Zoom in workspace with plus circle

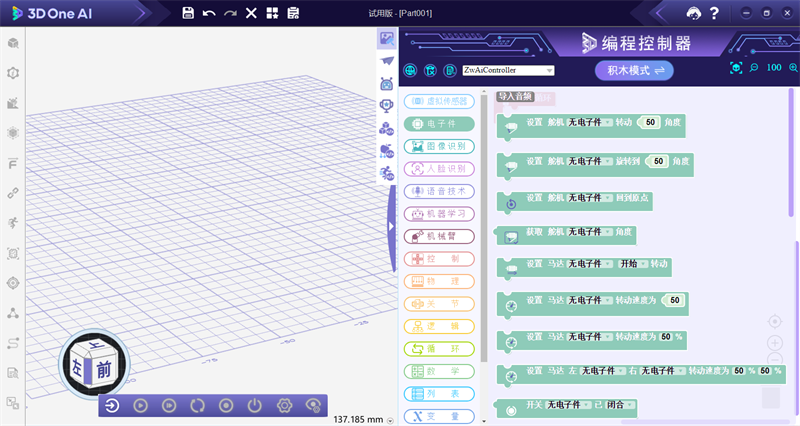774,343
